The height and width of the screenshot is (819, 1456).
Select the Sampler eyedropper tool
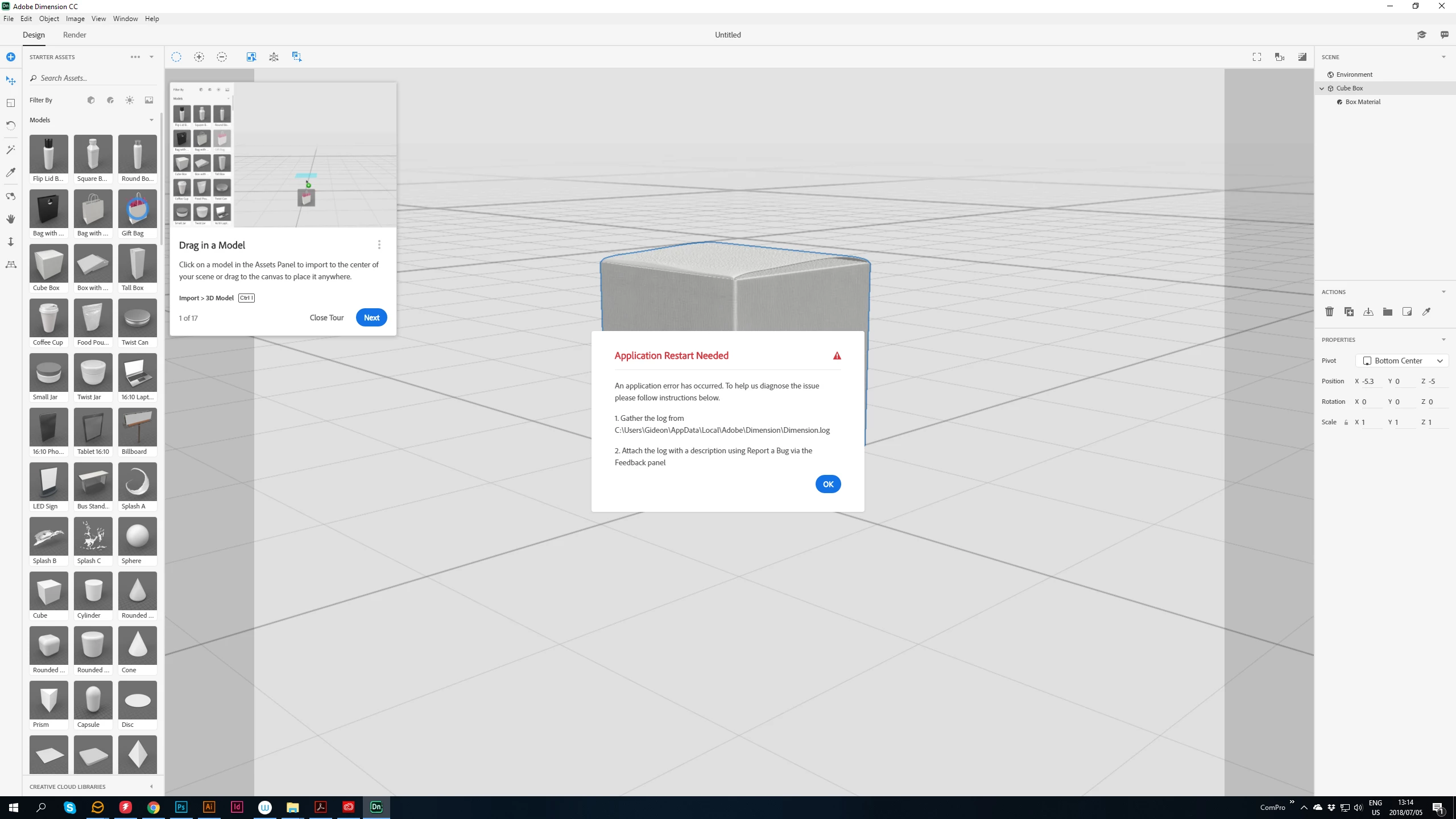click(x=11, y=172)
